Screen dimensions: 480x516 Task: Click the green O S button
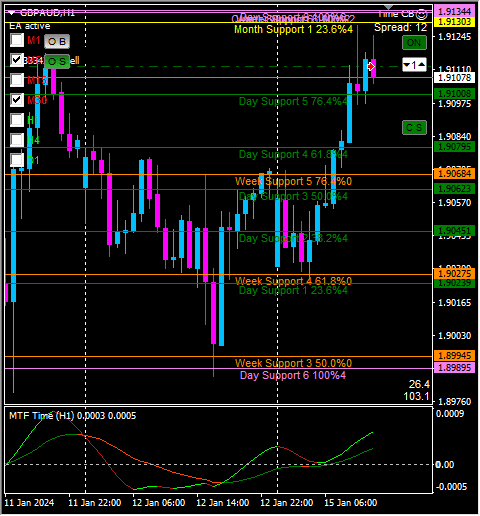coord(57,62)
